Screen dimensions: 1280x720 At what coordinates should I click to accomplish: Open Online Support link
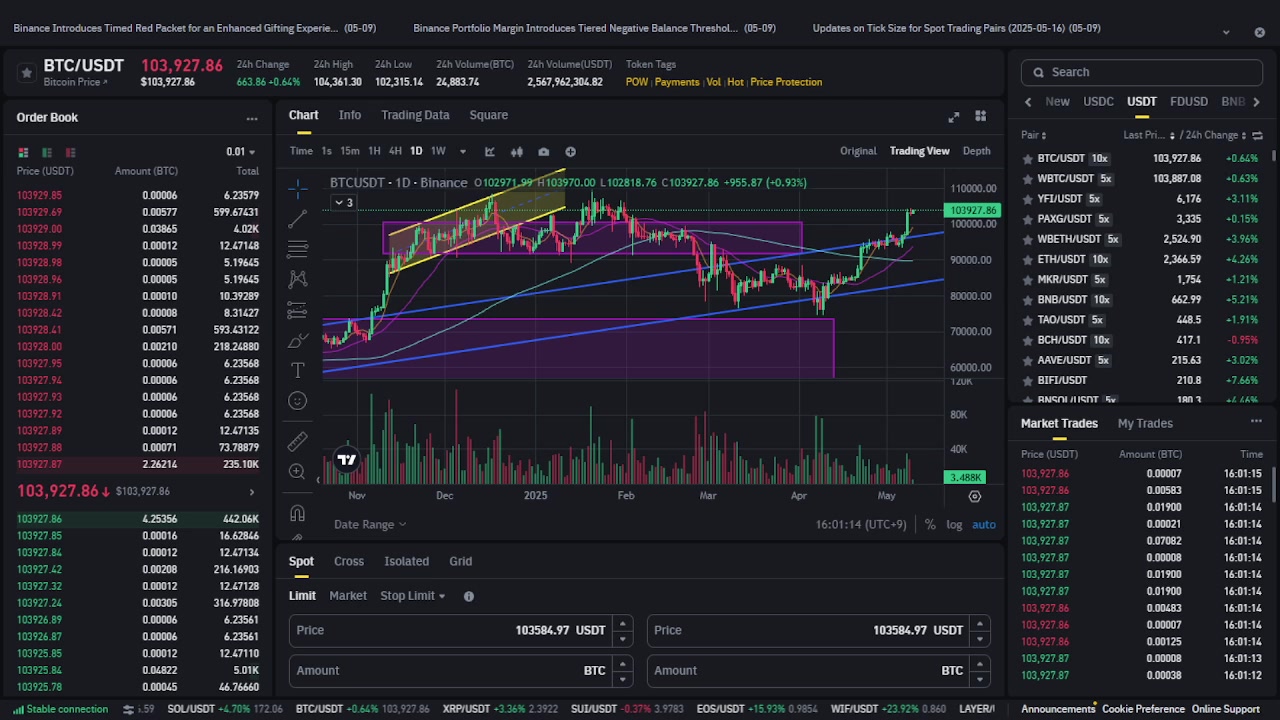[1225, 709]
